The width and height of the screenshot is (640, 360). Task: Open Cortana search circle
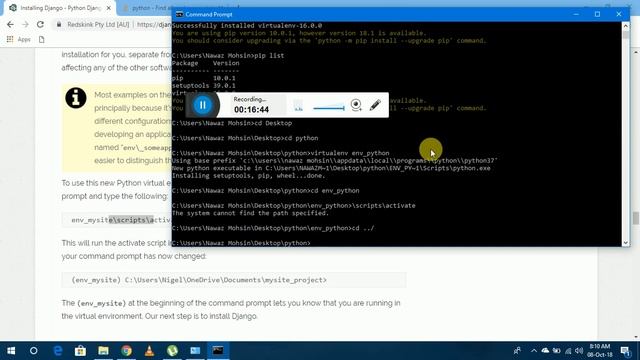(x=33, y=351)
